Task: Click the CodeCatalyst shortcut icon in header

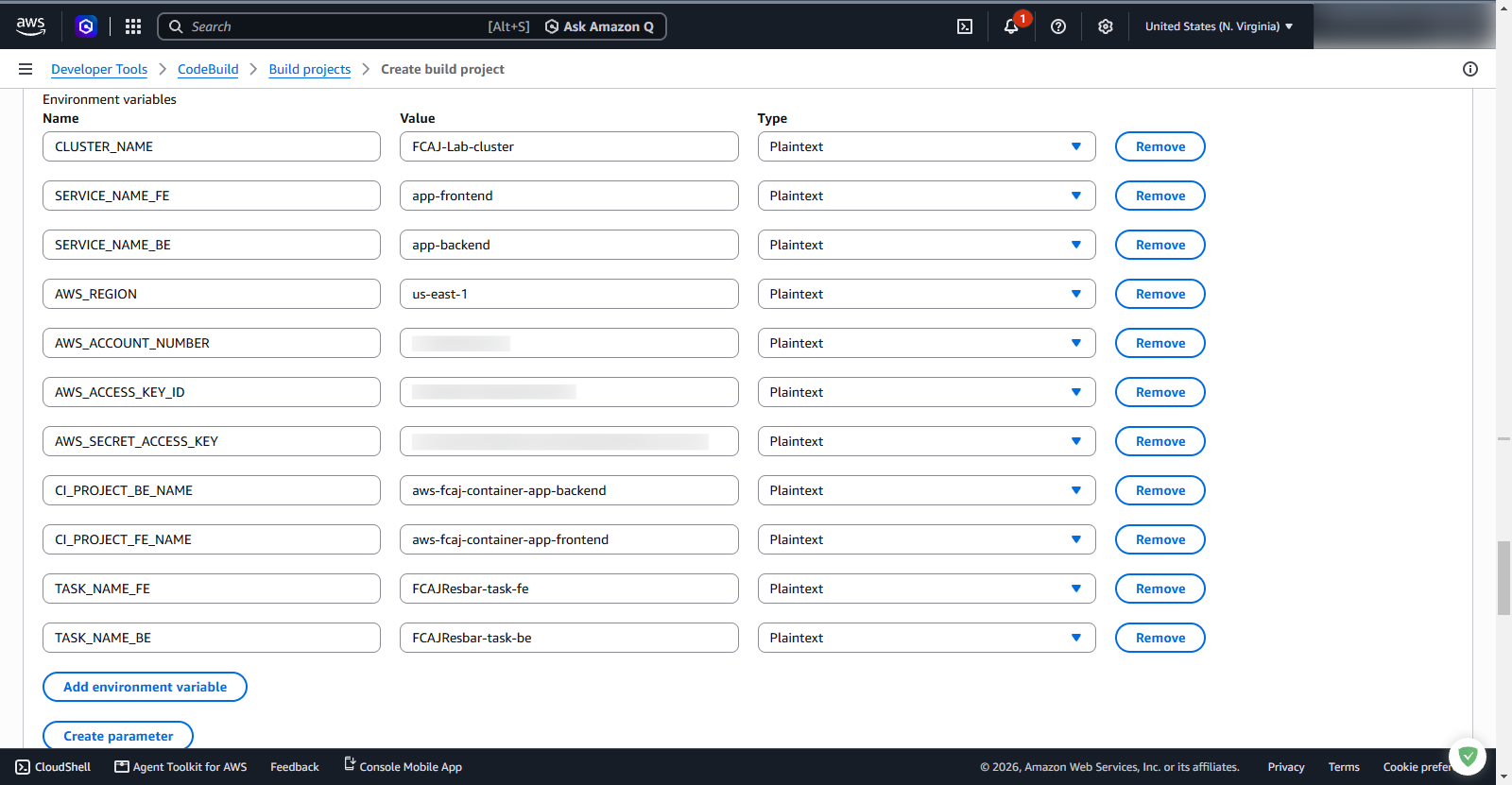Action: click(86, 26)
